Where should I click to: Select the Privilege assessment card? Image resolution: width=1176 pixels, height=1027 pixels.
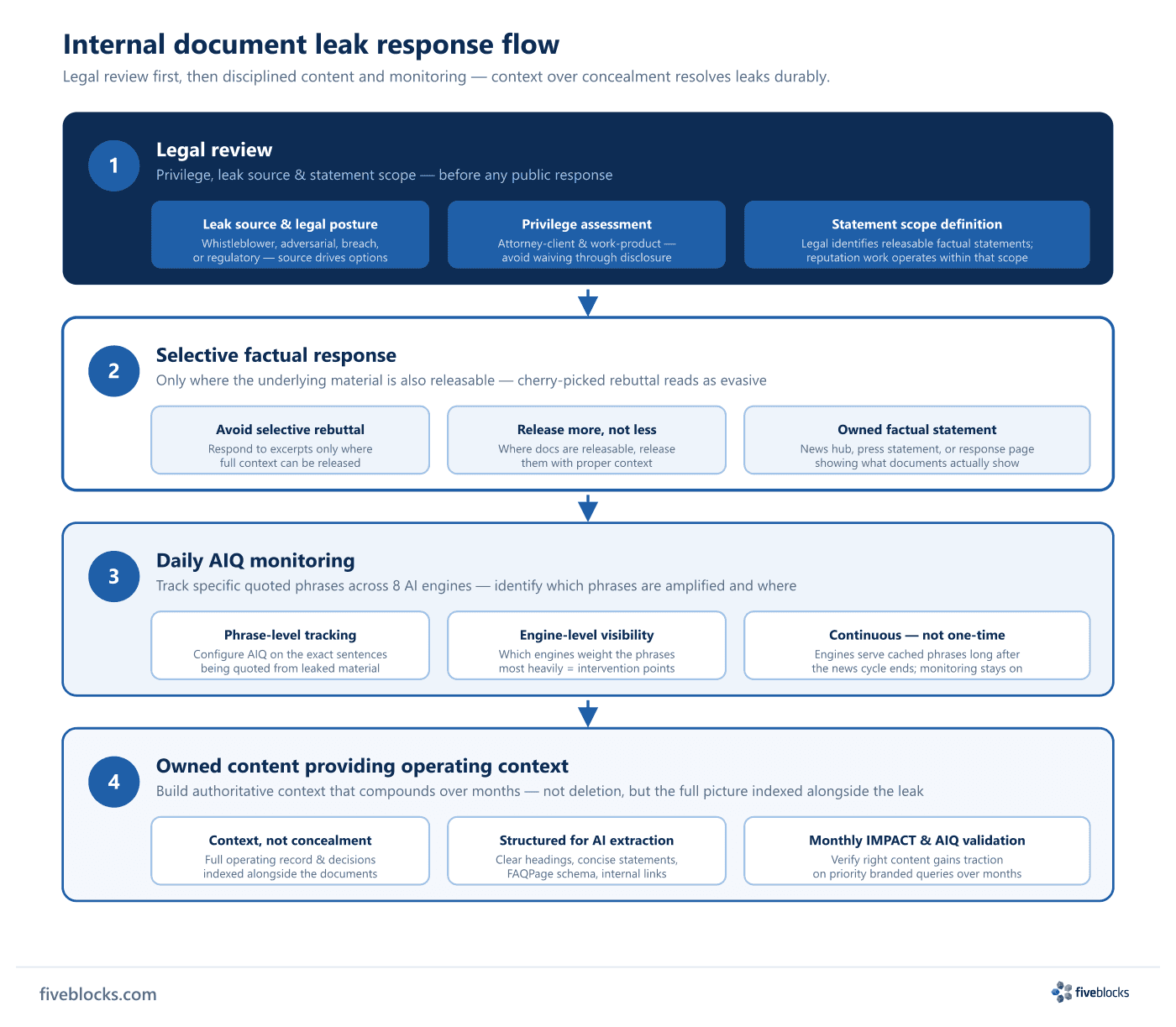[x=586, y=234]
